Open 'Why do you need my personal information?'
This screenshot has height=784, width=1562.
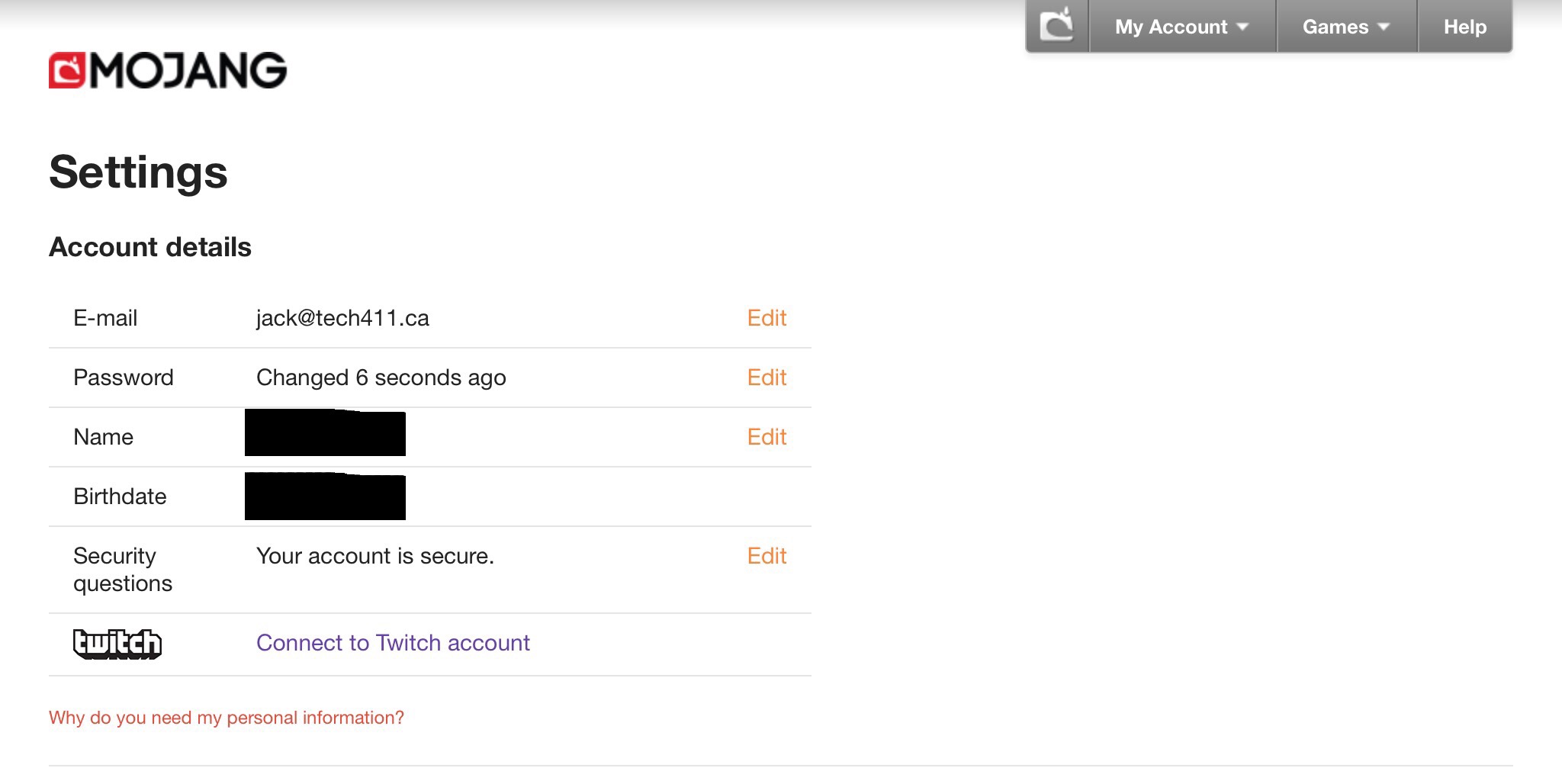(x=227, y=718)
